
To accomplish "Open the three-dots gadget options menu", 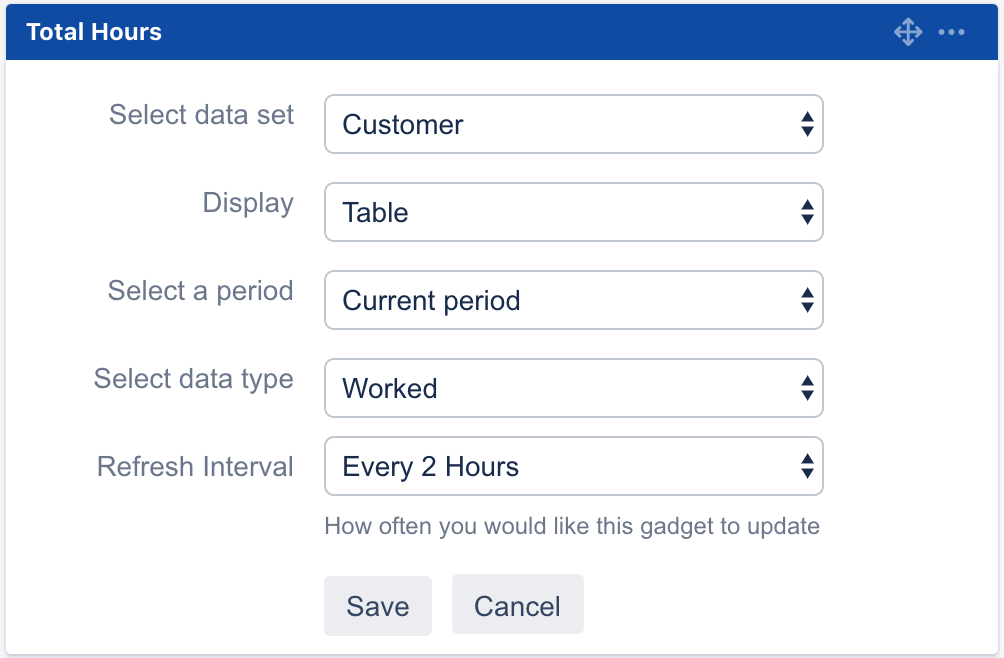I will (951, 32).
